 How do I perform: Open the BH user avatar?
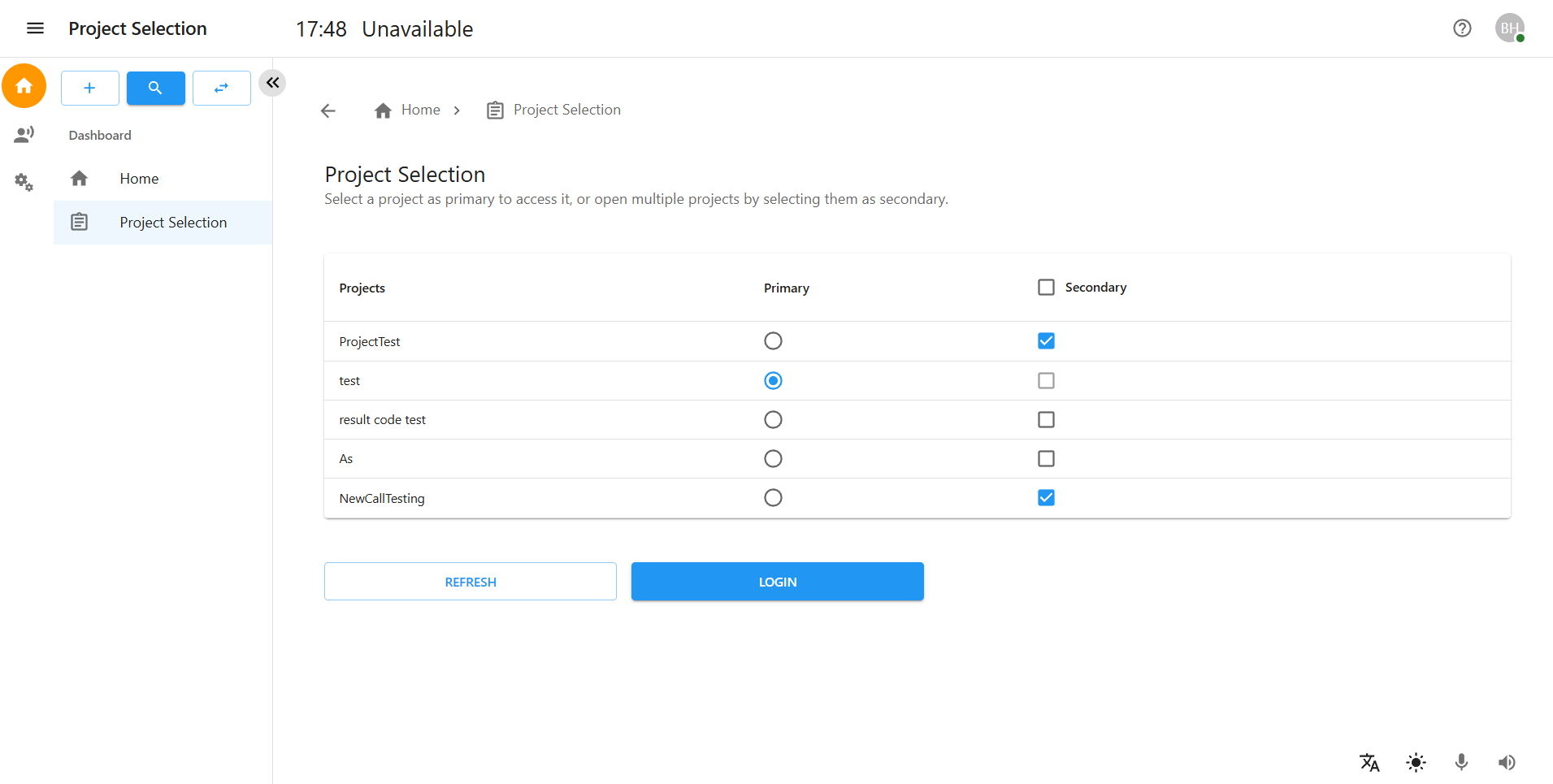(1509, 27)
